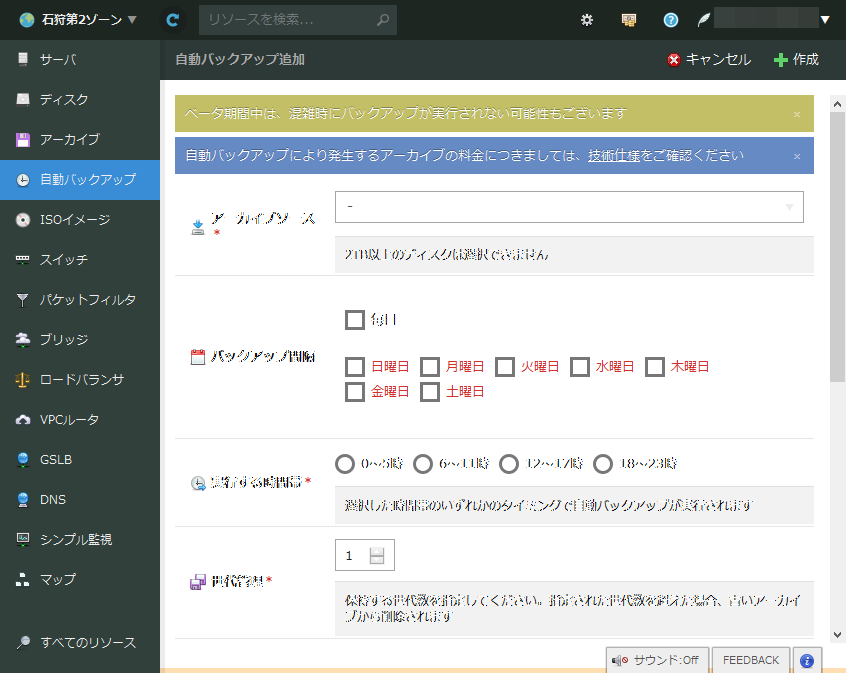
Task: Select the ISOイメージ disc icon
Action: [x=23, y=220]
